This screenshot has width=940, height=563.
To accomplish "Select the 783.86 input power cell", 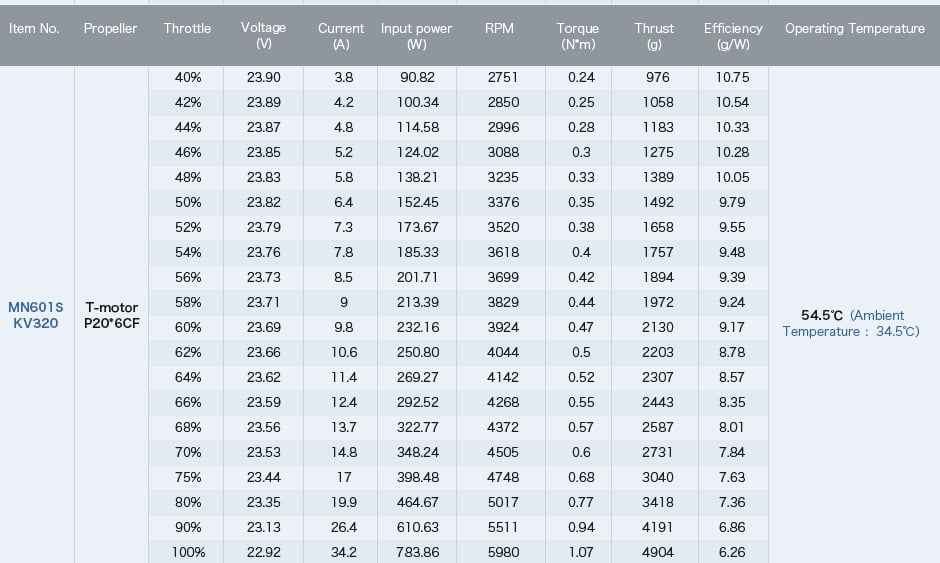I will (x=418, y=552).
